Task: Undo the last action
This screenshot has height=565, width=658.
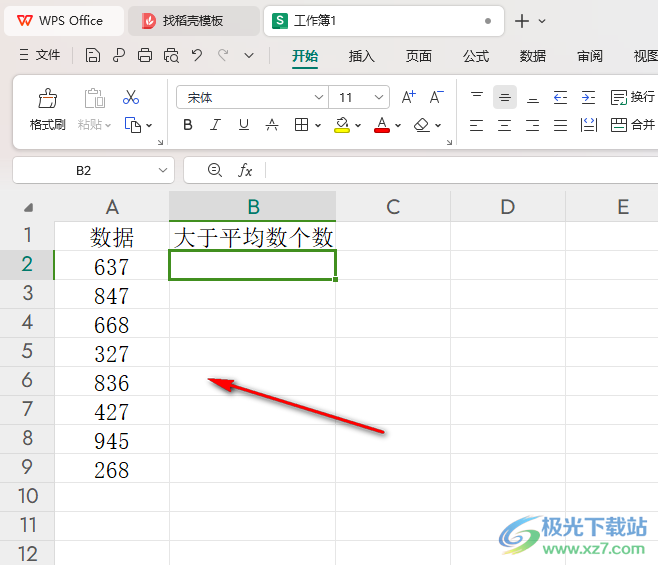Action: [x=197, y=55]
